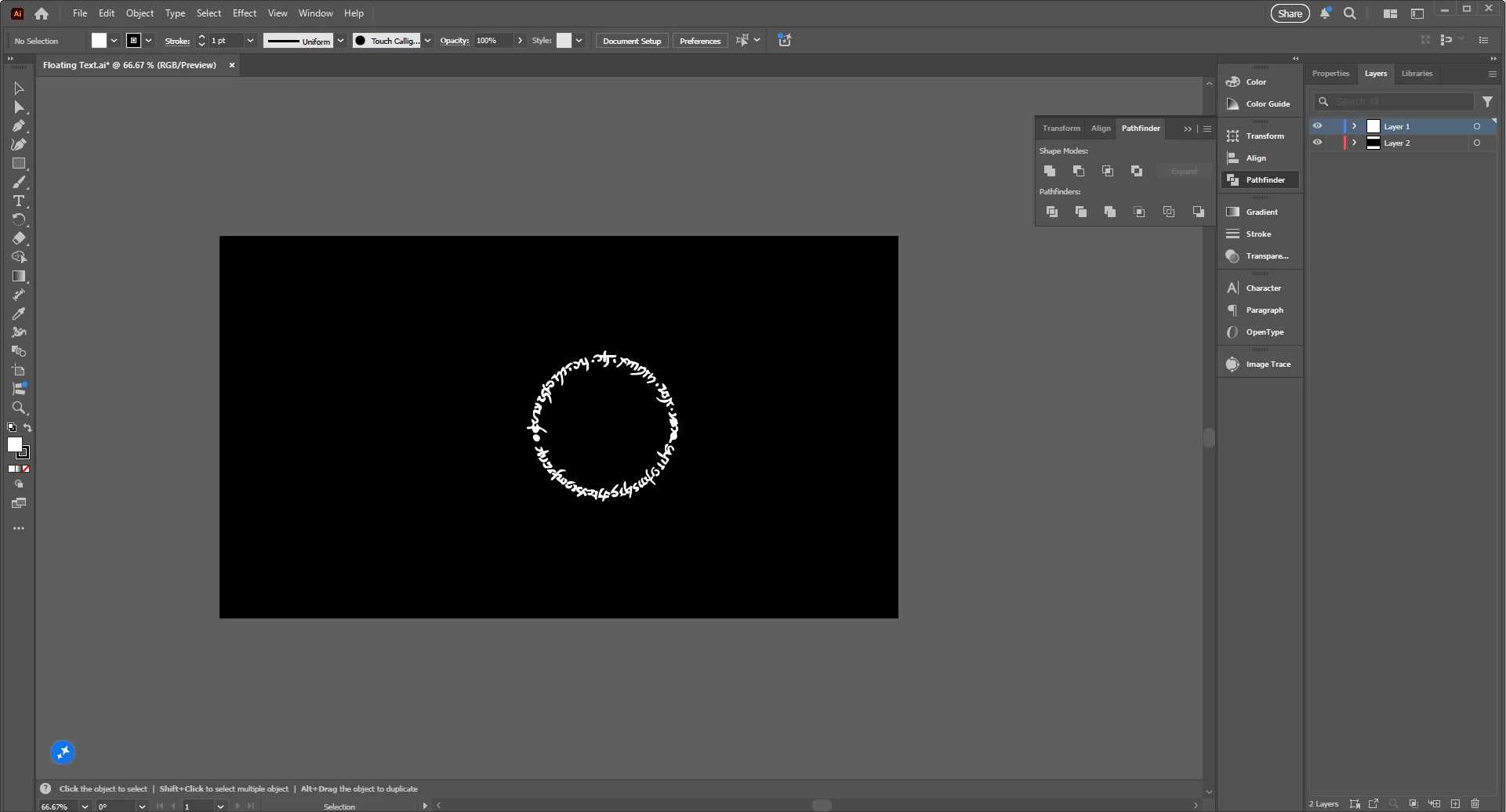Click the Preferences button

tap(700, 41)
